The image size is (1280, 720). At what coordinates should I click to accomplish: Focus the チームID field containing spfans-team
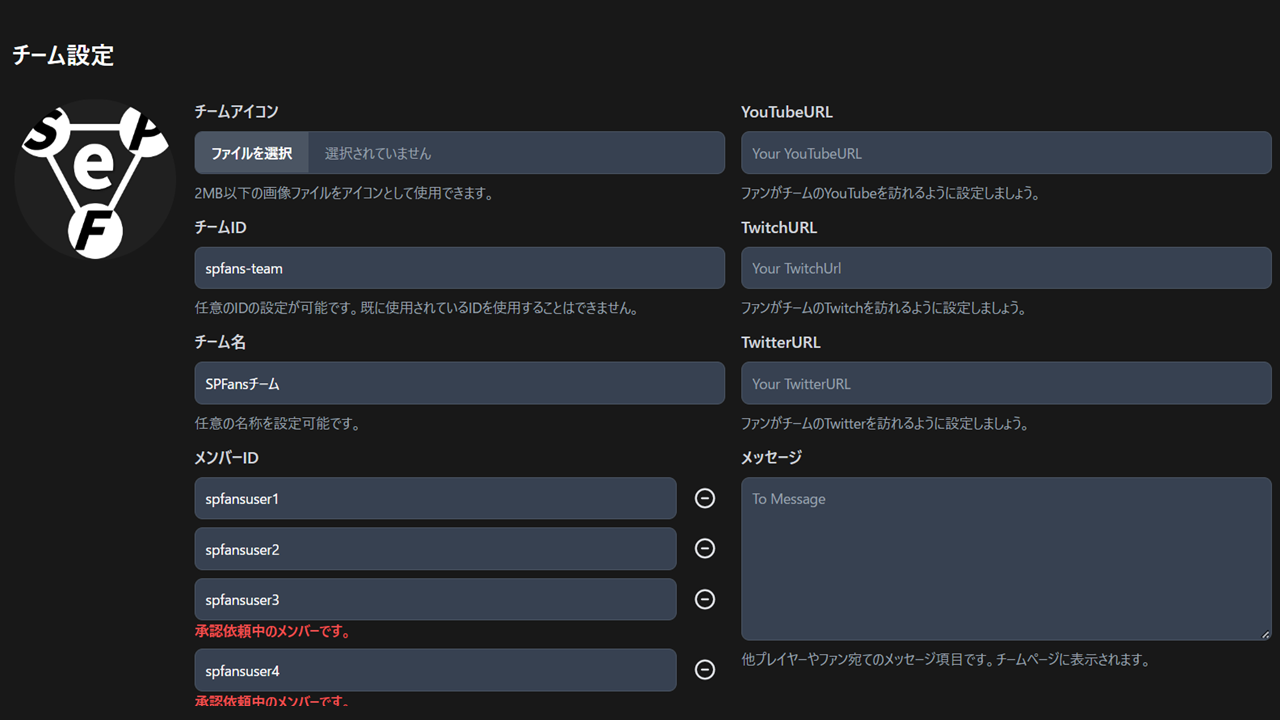coord(460,268)
